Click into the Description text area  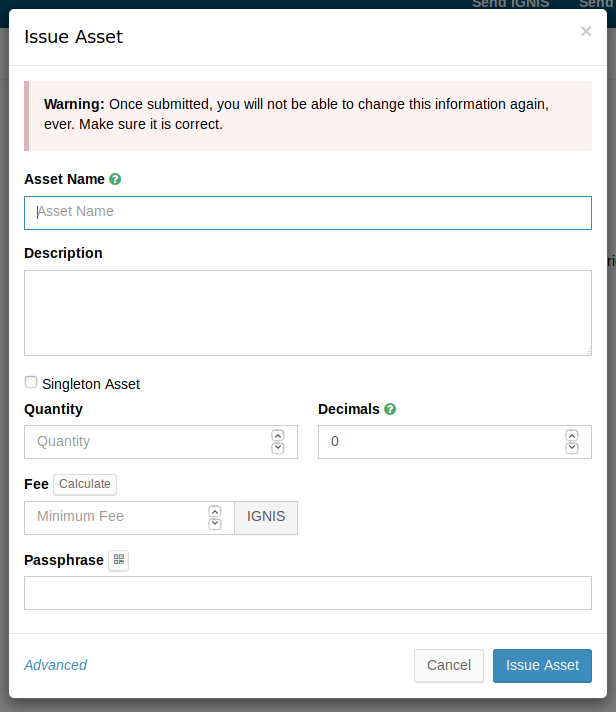click(308, 312)
